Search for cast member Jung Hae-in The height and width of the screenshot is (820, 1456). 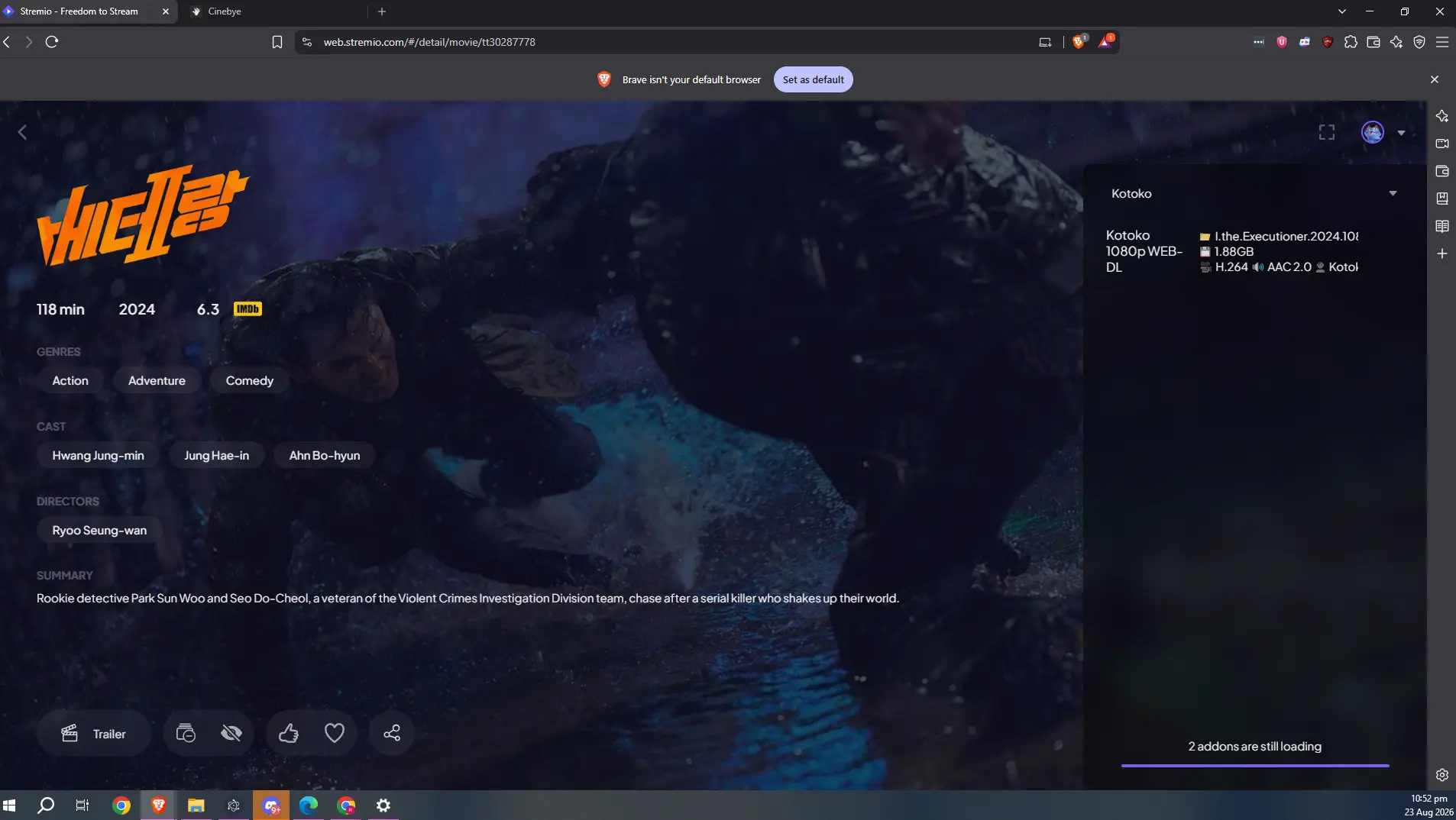coord(217,456)
